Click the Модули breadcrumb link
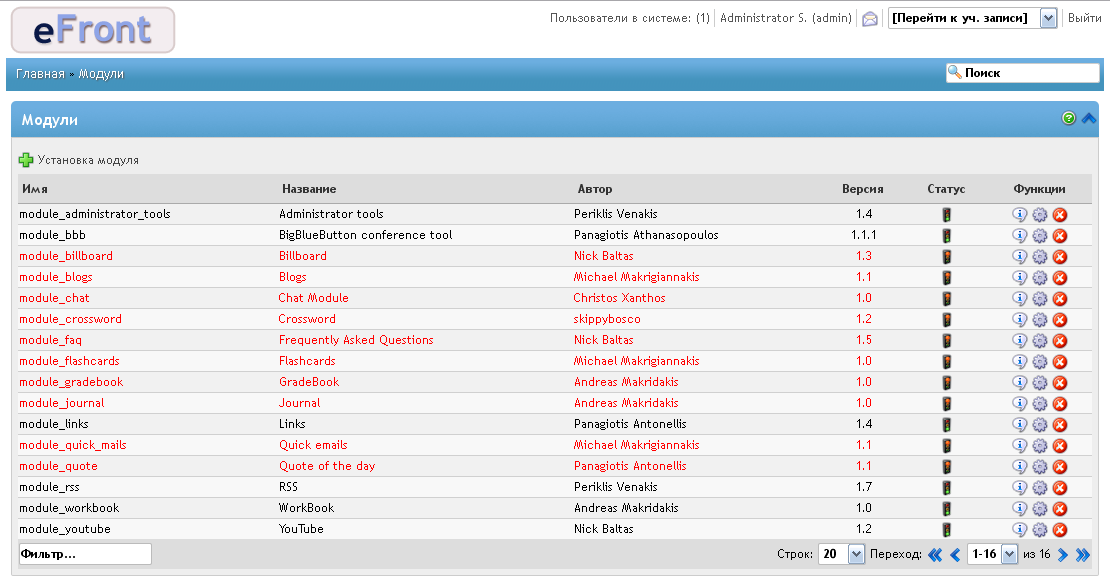Viewport: 1110px width, 582px height. pos(101,74)
